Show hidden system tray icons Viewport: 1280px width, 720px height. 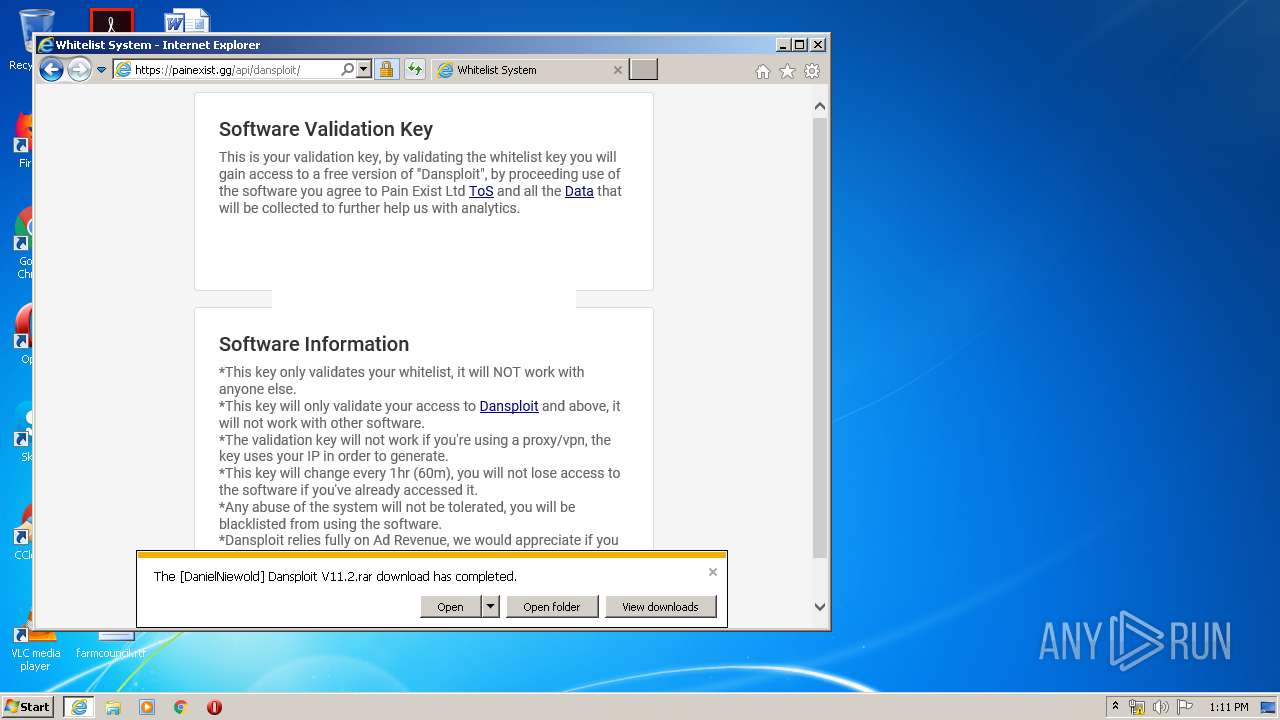[x=1116, y=707]
